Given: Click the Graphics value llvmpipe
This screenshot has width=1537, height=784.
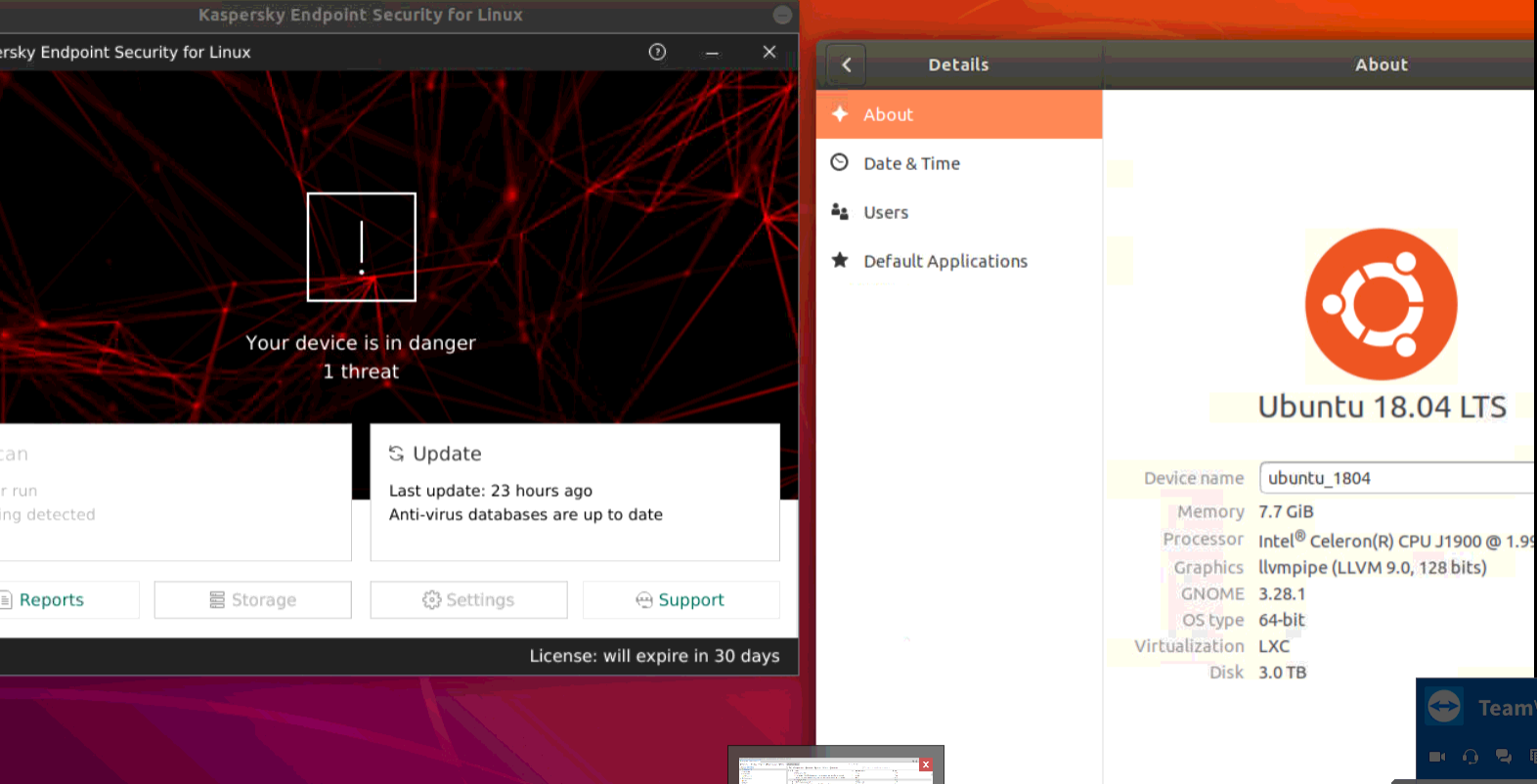Looking at the screenshot, I should click(x=1372, y=567).
